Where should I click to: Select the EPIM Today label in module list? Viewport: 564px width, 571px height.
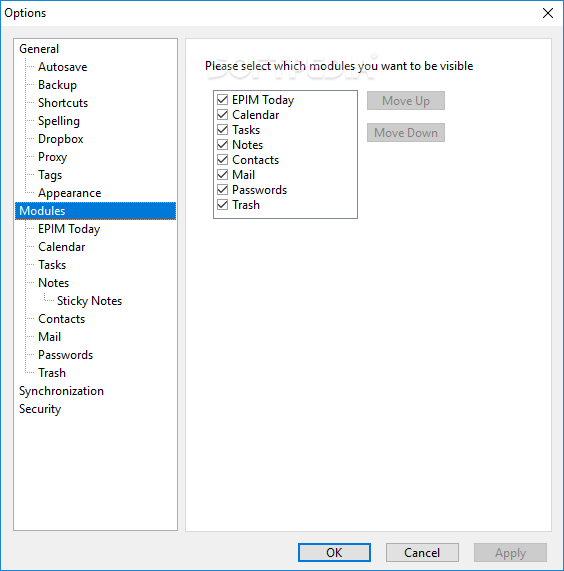point(263,100)
